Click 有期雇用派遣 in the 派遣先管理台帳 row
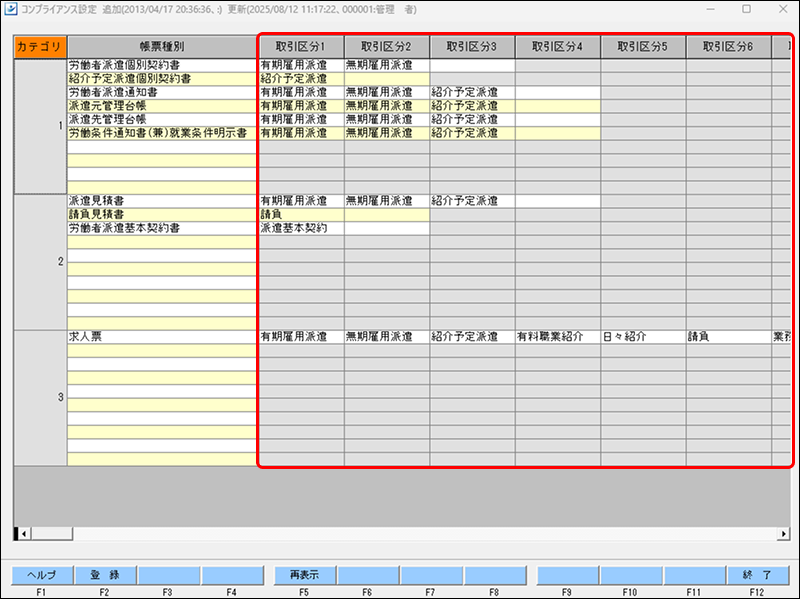This screenshot has width=800, height=599. point(302,119)
